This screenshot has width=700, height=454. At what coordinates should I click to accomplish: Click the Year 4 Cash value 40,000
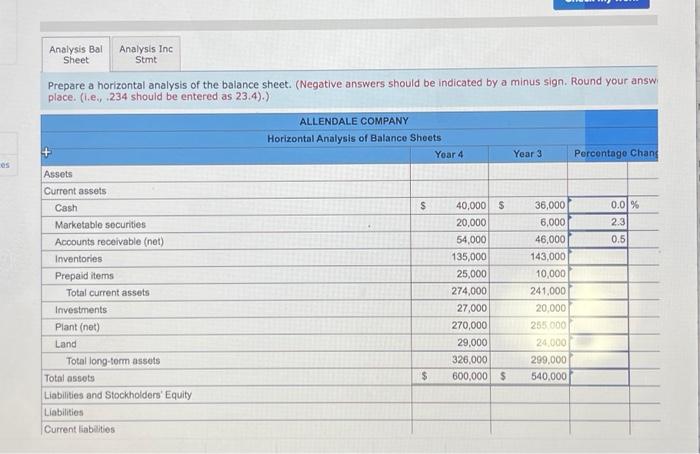click(x=471, y=205)
